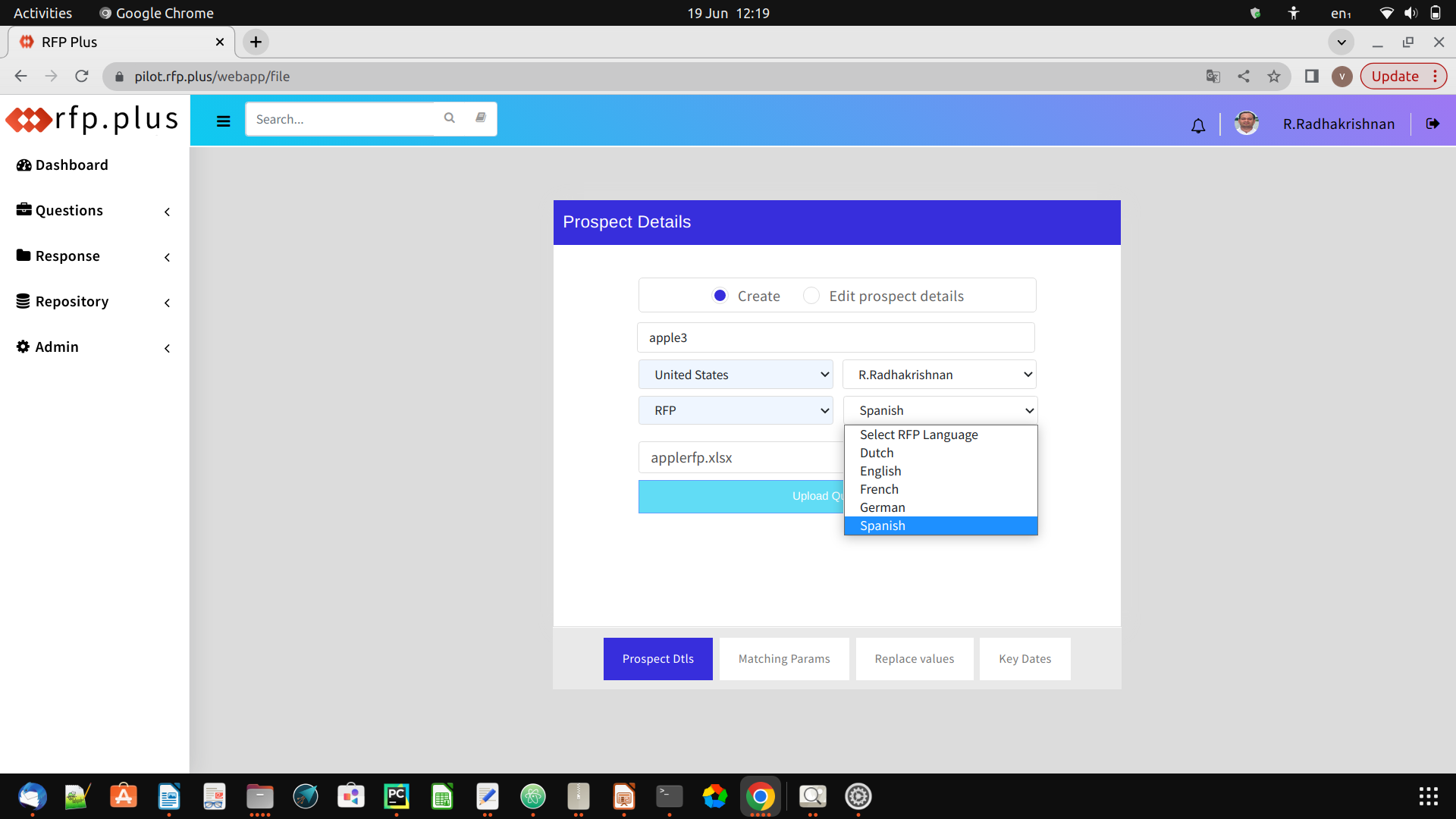Click the prospect name field apple3
Screen dimensions: 1456x819
[x=836, y=337]
